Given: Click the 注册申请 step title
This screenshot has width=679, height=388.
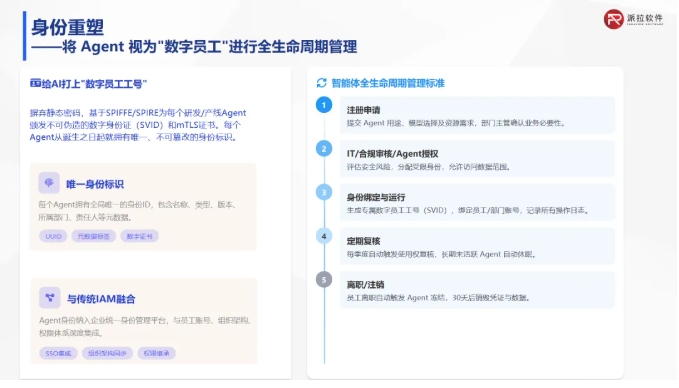Looking at the screenshot, I should 363,110.
